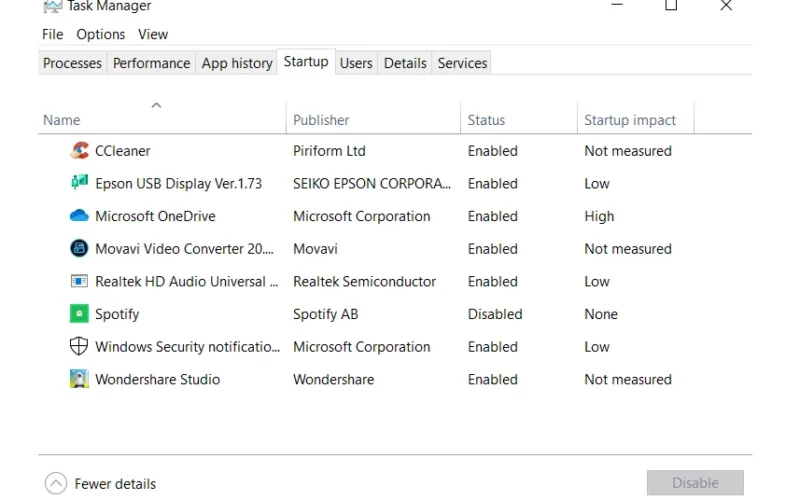The image size is (800, 500).
Task: Select the Realtek HD Audio icon
Action: click(x=79, y=281)
